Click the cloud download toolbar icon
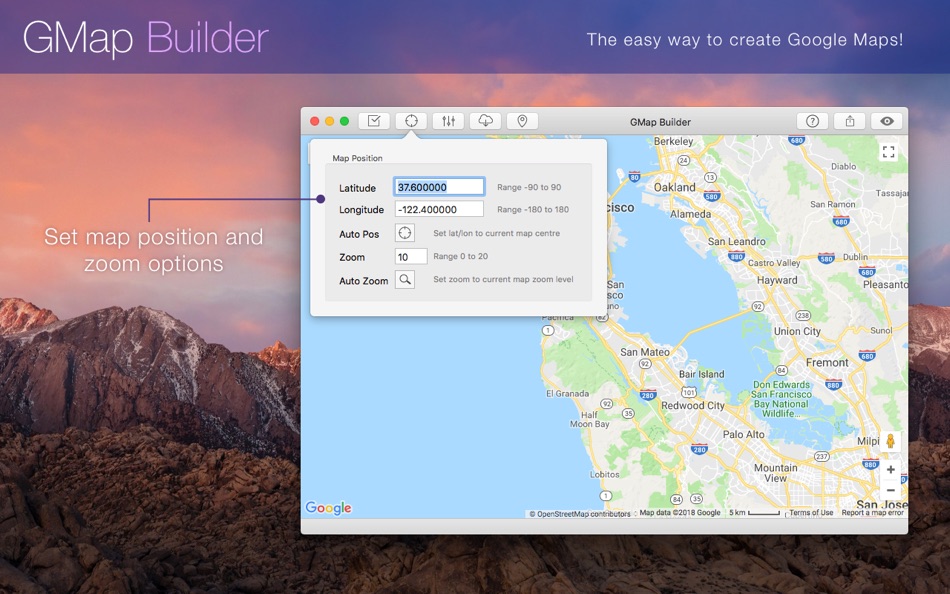This screenshot has height=594, width=950. coord(486,121)
